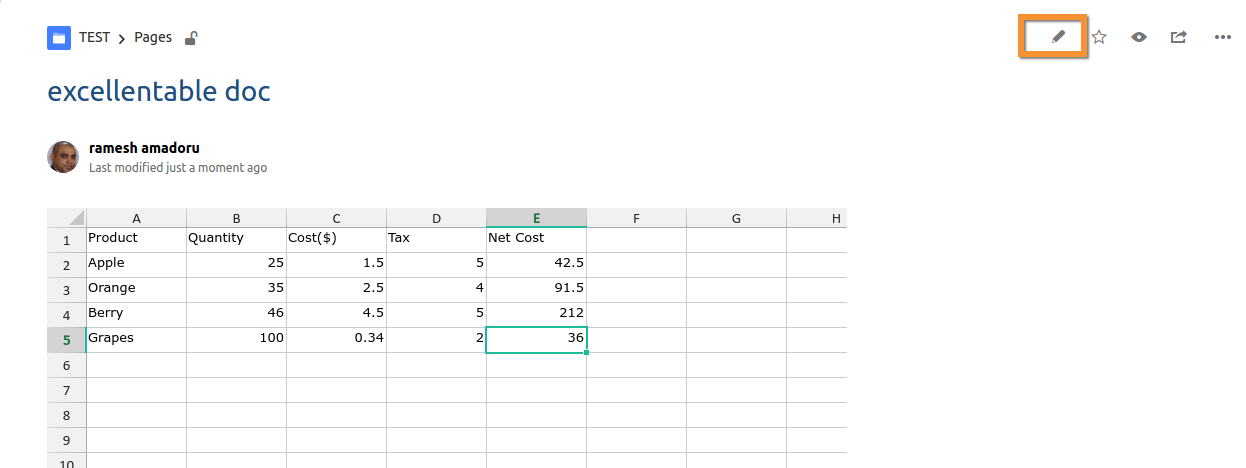
Task: Click the excellentable doc page title
Action: pyautogui.click(x=159, y=91)
